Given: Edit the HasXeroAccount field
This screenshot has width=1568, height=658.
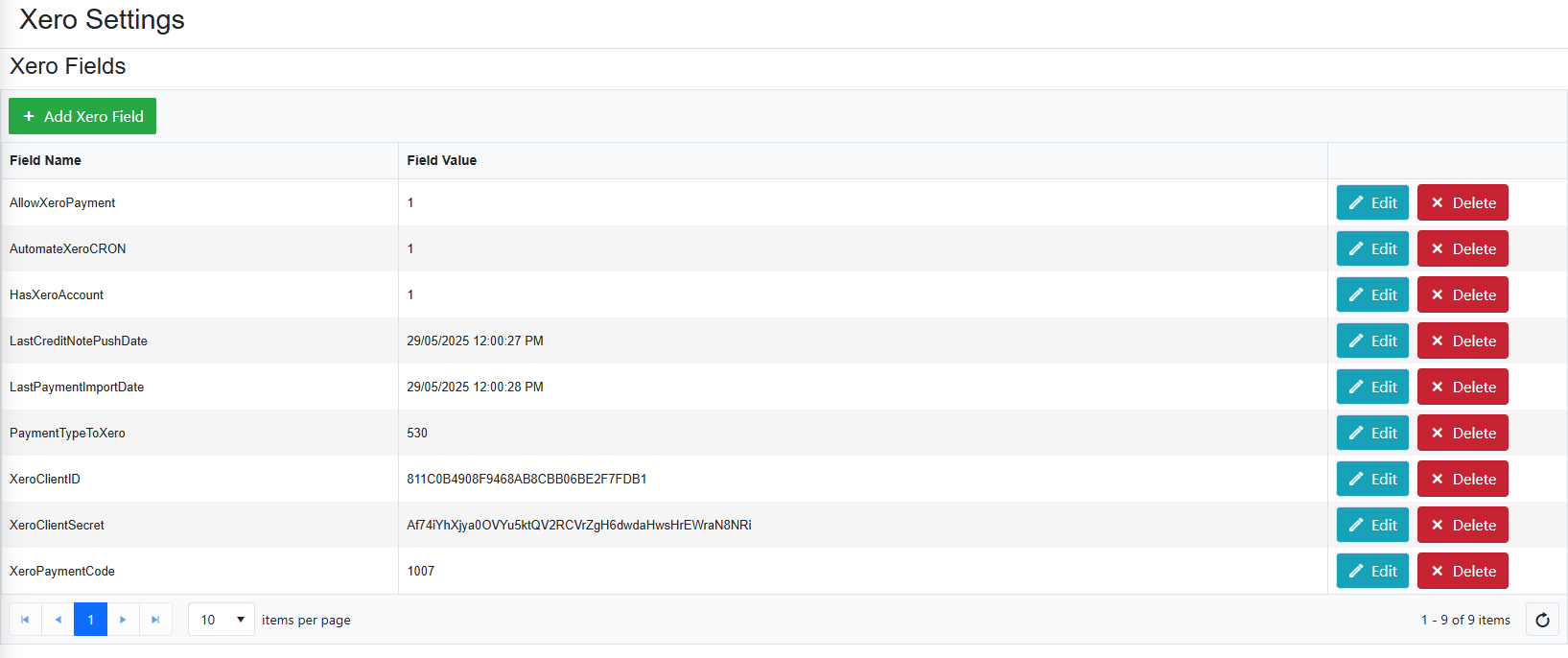Looking at the screenshot, I should (1372, 294).
